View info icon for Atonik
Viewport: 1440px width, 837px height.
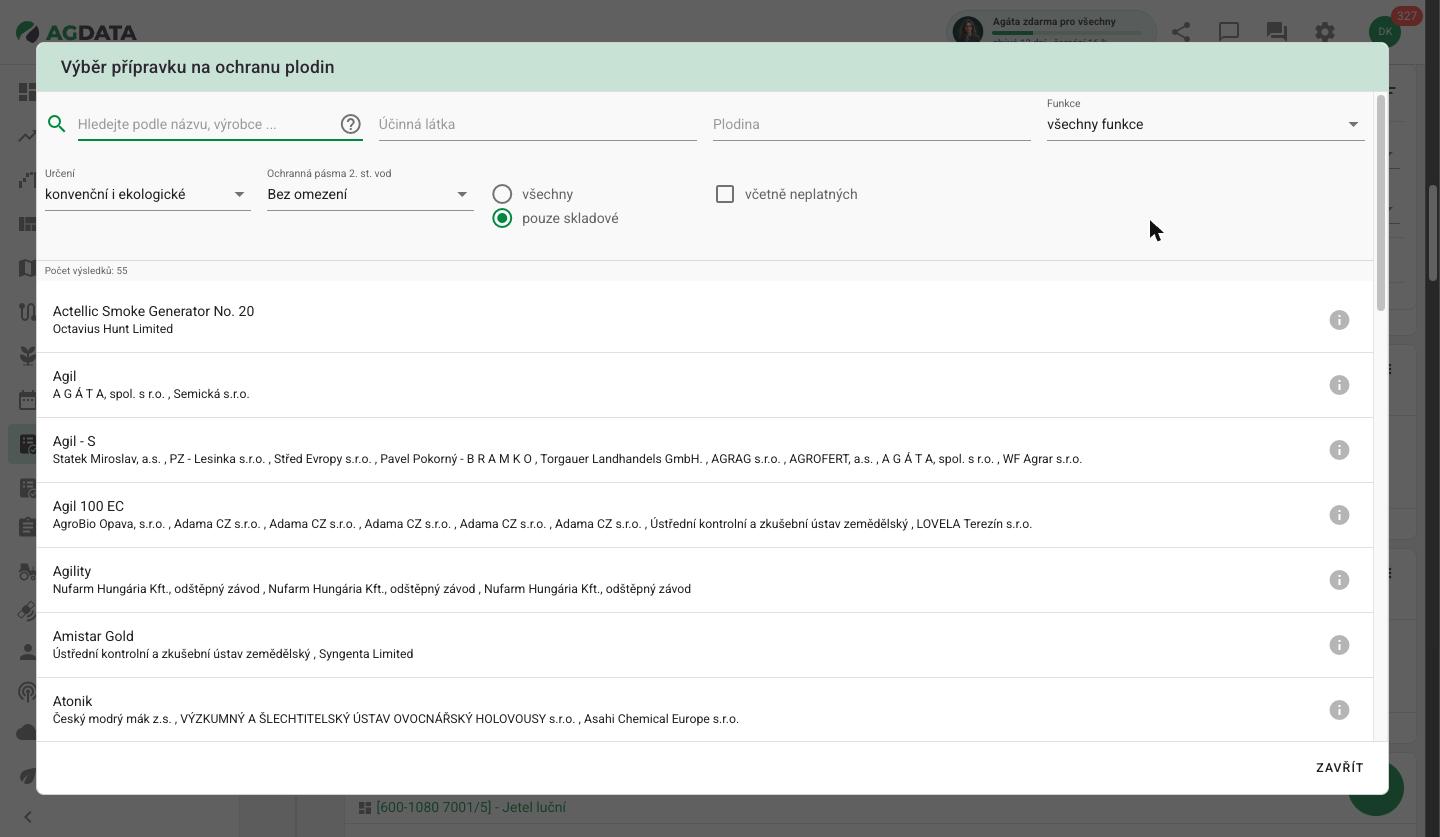1339,710
